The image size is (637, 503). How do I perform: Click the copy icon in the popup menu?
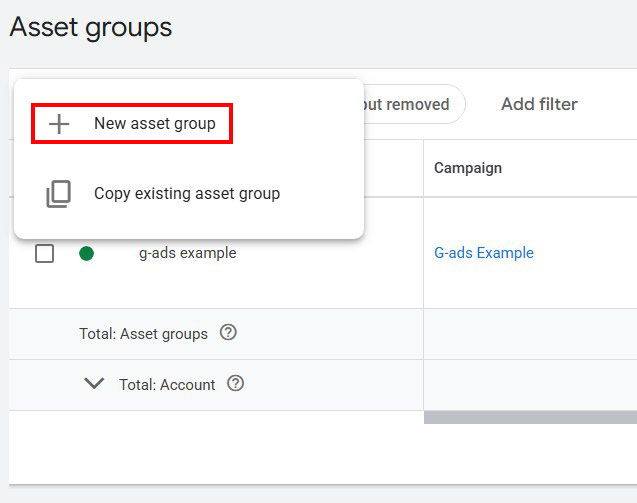59,194
